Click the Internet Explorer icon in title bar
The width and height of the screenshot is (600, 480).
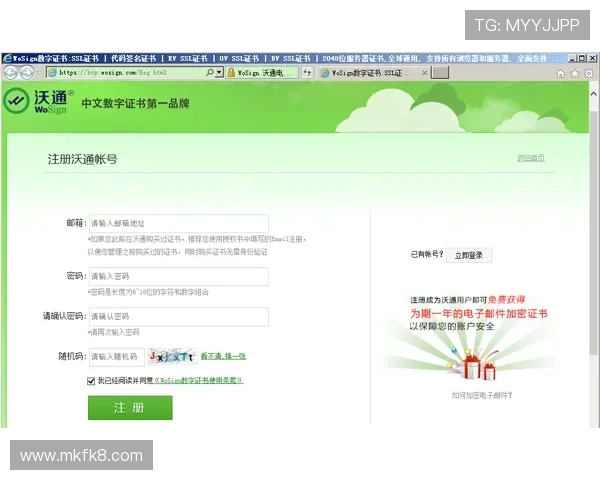(x=7, y=59)
